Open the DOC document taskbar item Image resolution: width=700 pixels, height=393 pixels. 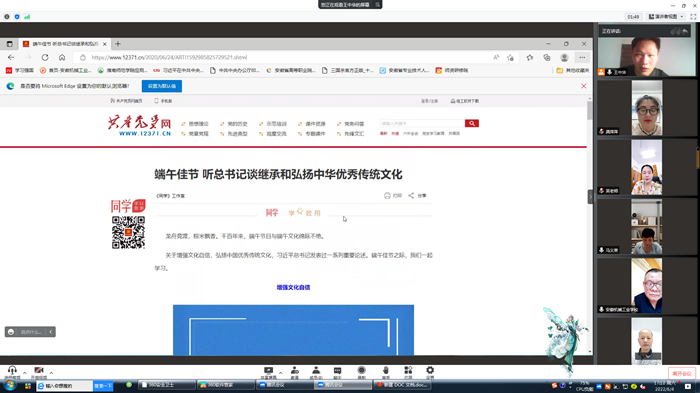click(x=402, y=385)
